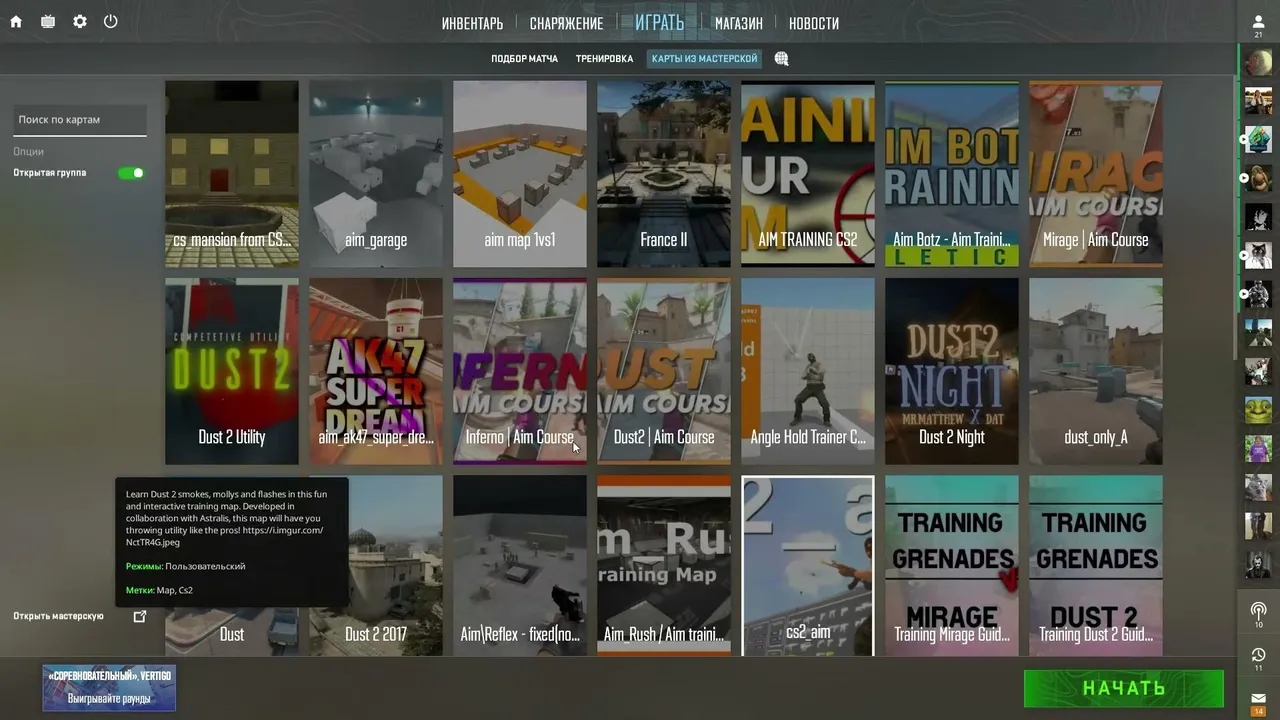Select the Inferno | Aim Course map
Image resolution: width=1280 pixels, height=720 pixels.
tap(520, 371)
